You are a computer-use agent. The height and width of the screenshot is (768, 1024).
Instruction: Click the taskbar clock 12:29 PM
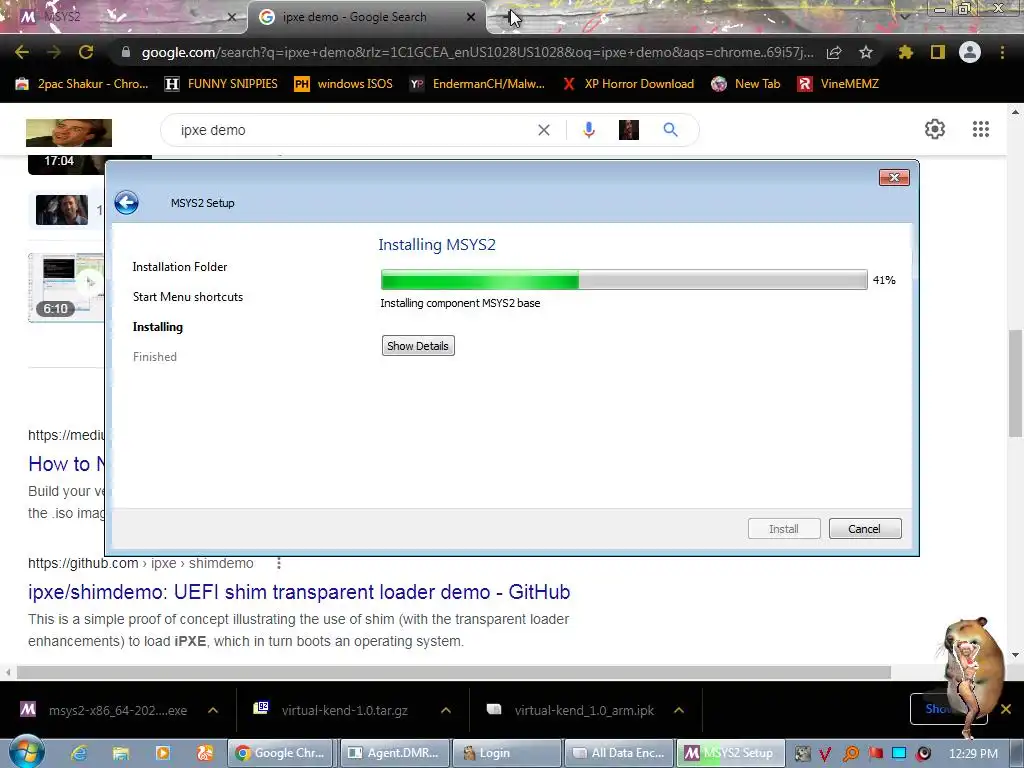[973, 753]
